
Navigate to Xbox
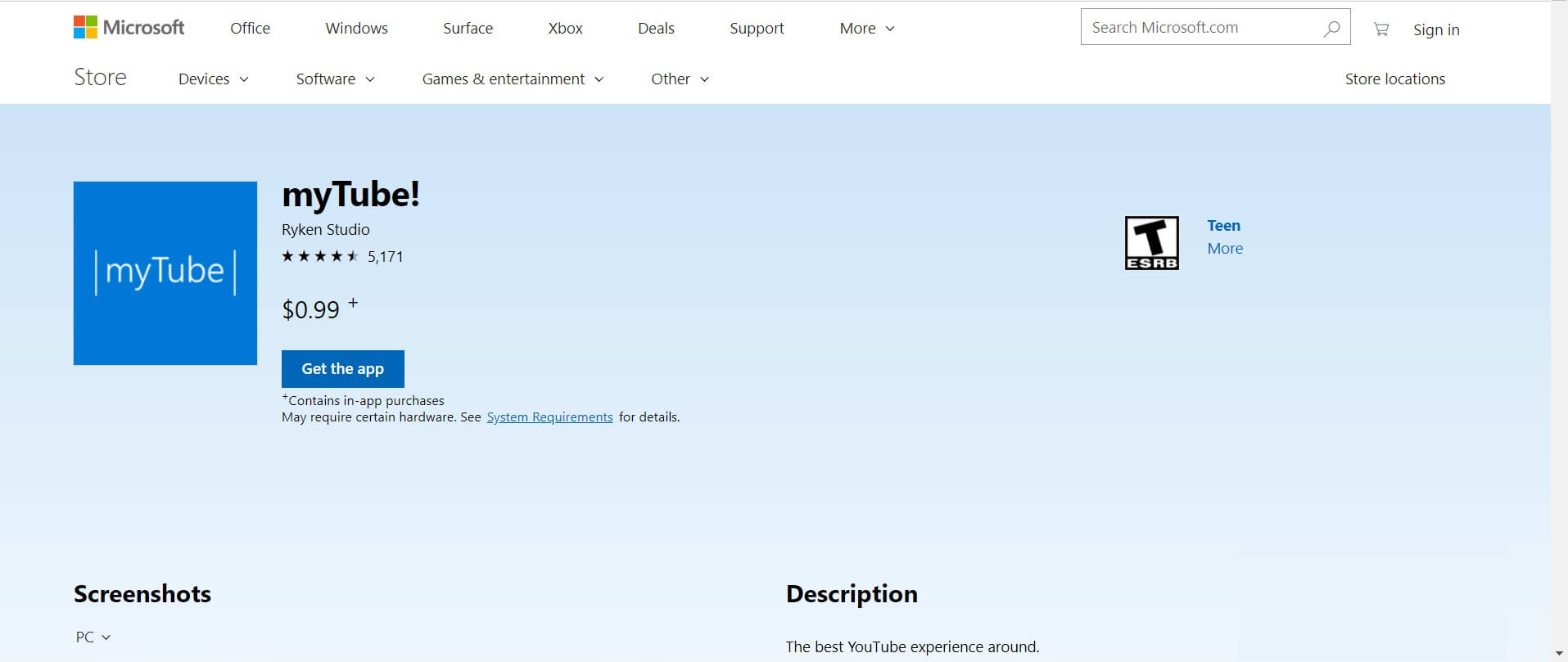pos(565,28)
